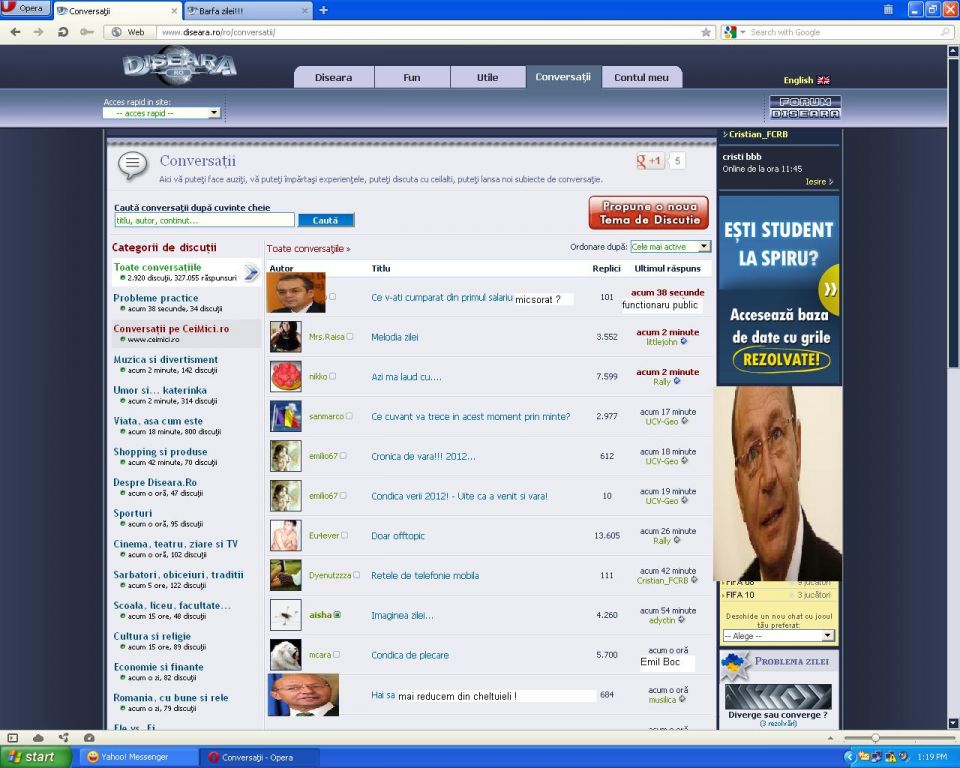
Task: Open the Alege game dropdown
Action: tap(778, 636)
